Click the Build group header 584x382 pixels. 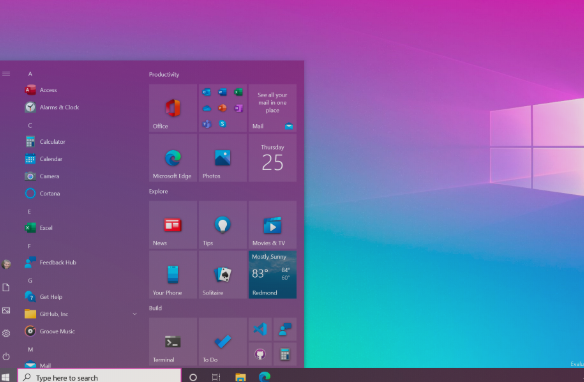point(155,308)
